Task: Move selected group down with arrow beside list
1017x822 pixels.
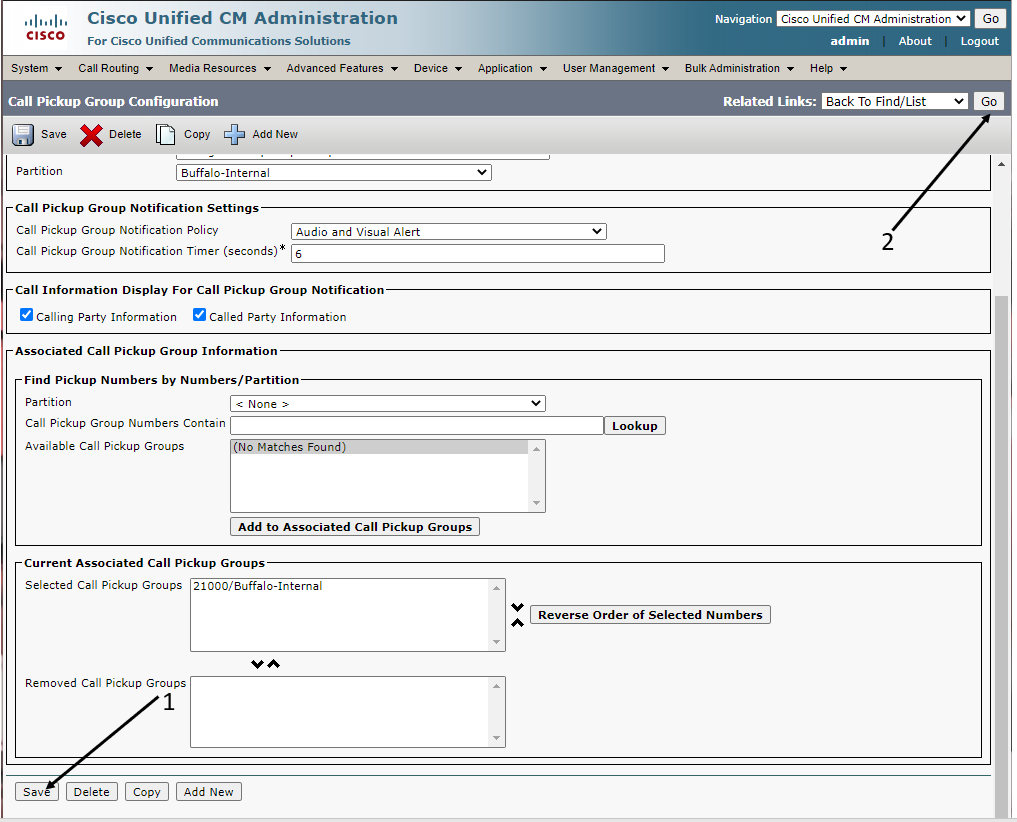Action: click(517, 607)
